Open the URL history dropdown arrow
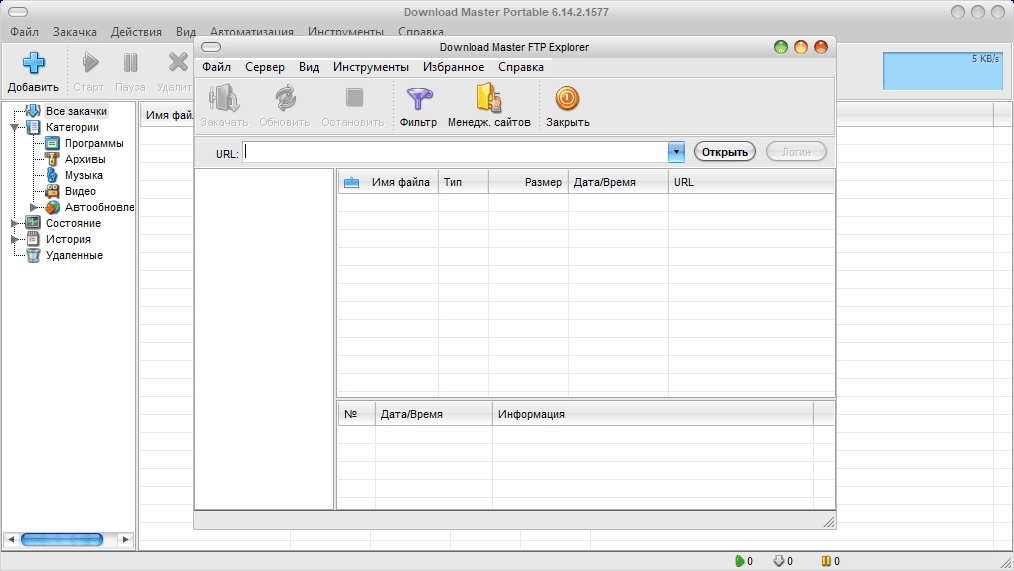Viewport: 1014px width, 571px height. click(x=676, y=152)
